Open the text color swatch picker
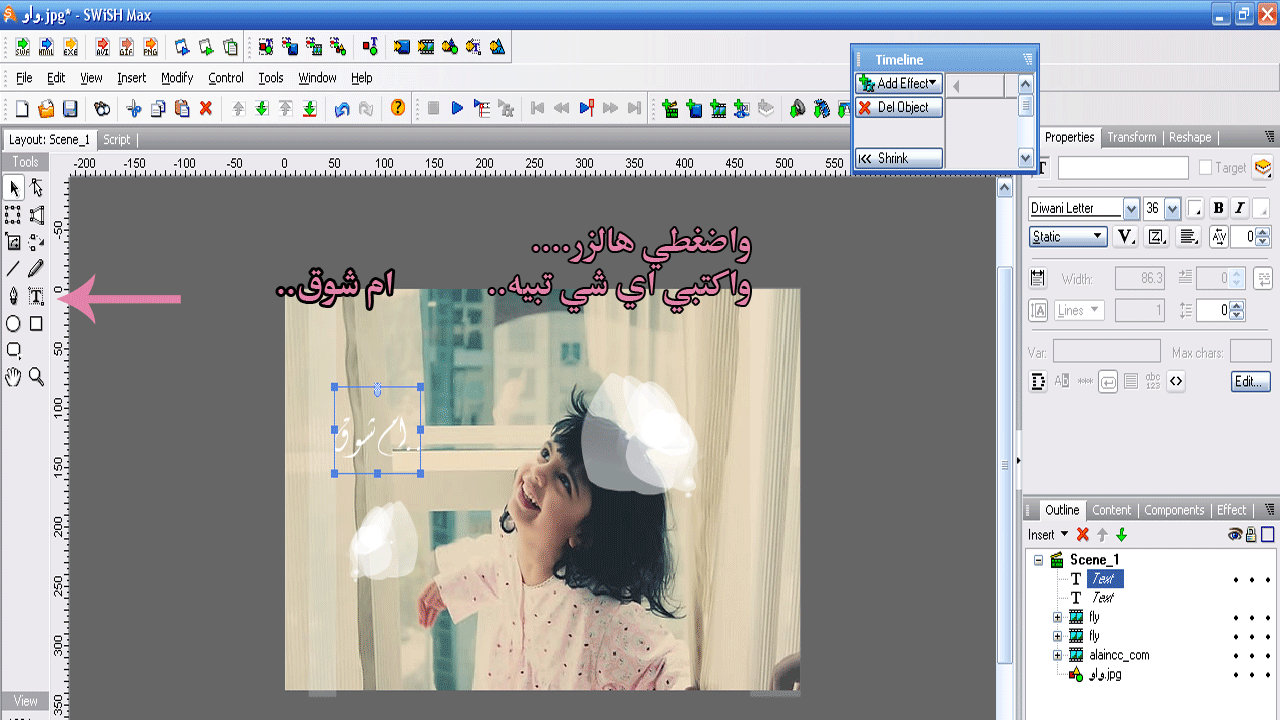Screen dimensions: 1280x720 (x=1195, y=208)
